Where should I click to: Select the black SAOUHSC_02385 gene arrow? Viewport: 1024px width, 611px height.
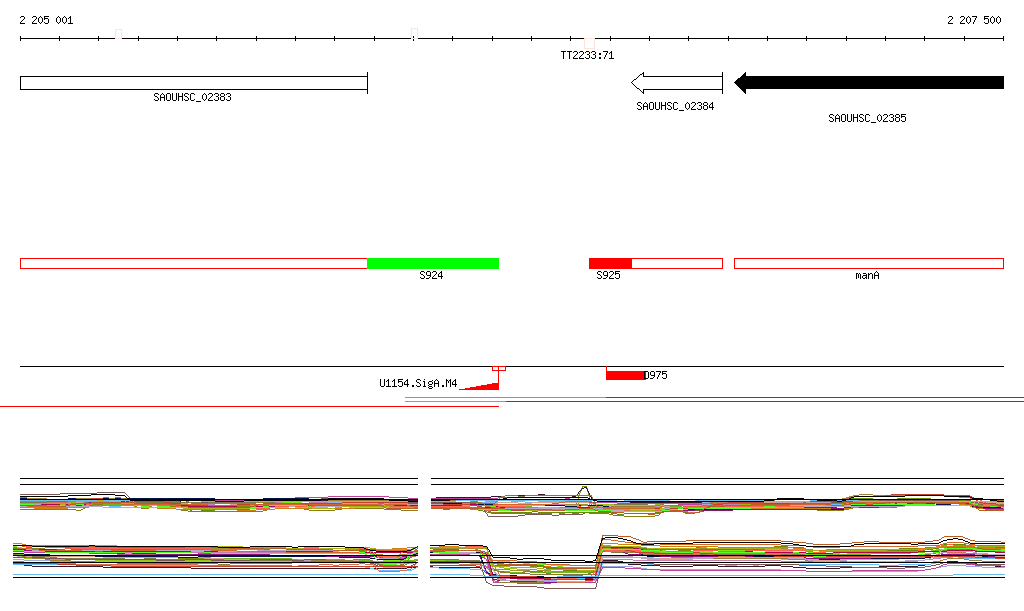pos(869,82)
